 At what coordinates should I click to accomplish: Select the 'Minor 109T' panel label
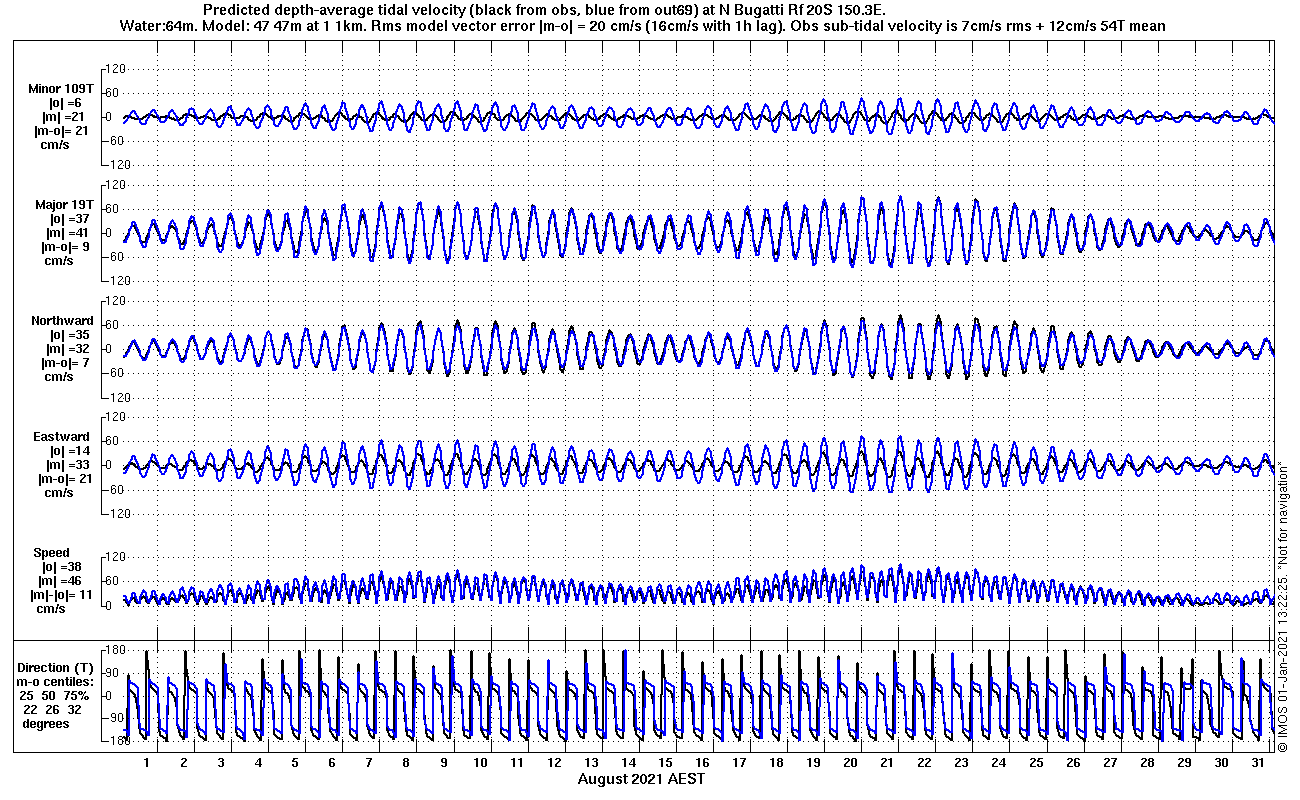click(x=61, y=89)
